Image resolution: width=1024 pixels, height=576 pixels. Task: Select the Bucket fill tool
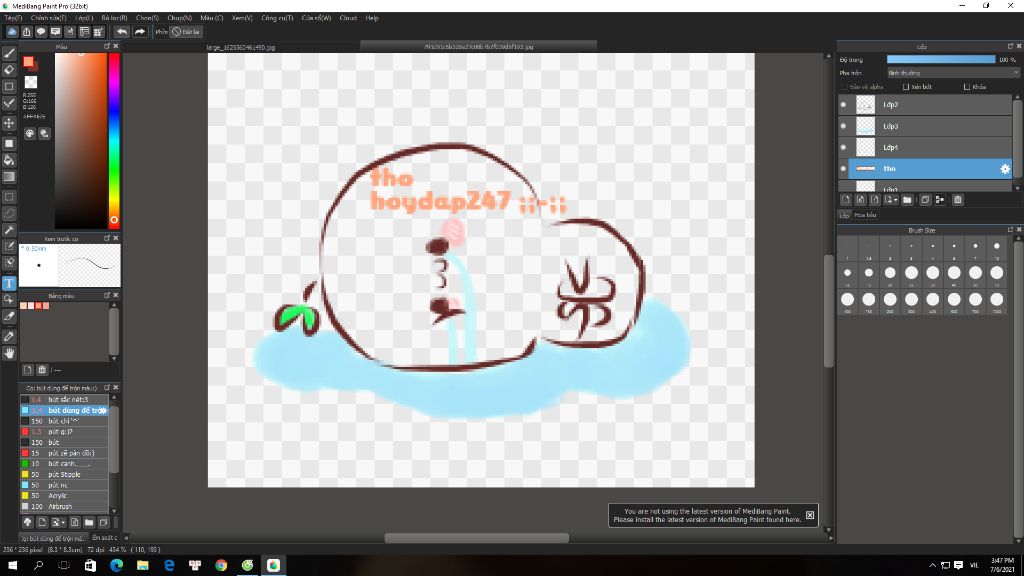(x=9, y=160)
